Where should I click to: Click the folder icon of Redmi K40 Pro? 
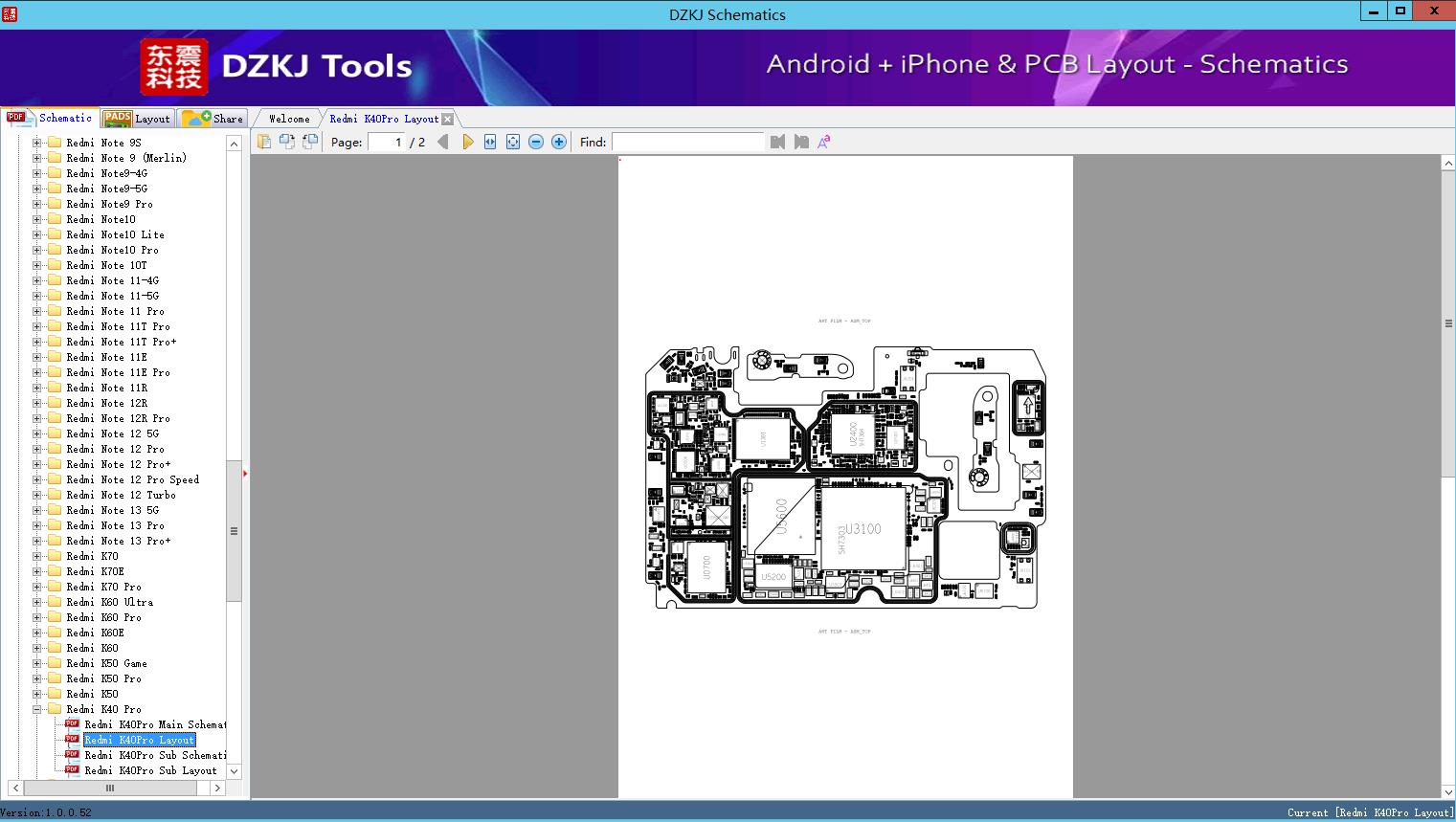(x=55, y=709)
